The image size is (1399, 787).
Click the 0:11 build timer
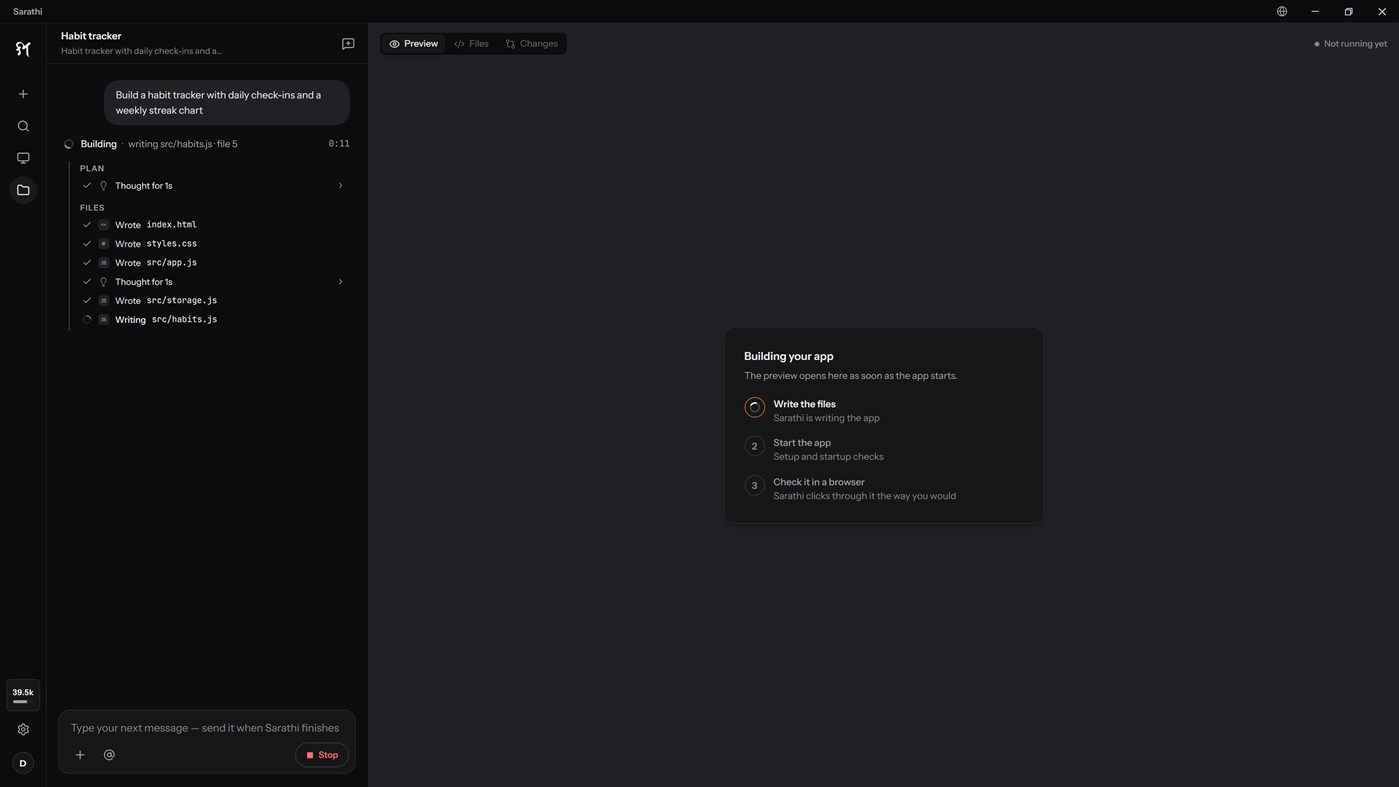[x=339, y=144]
